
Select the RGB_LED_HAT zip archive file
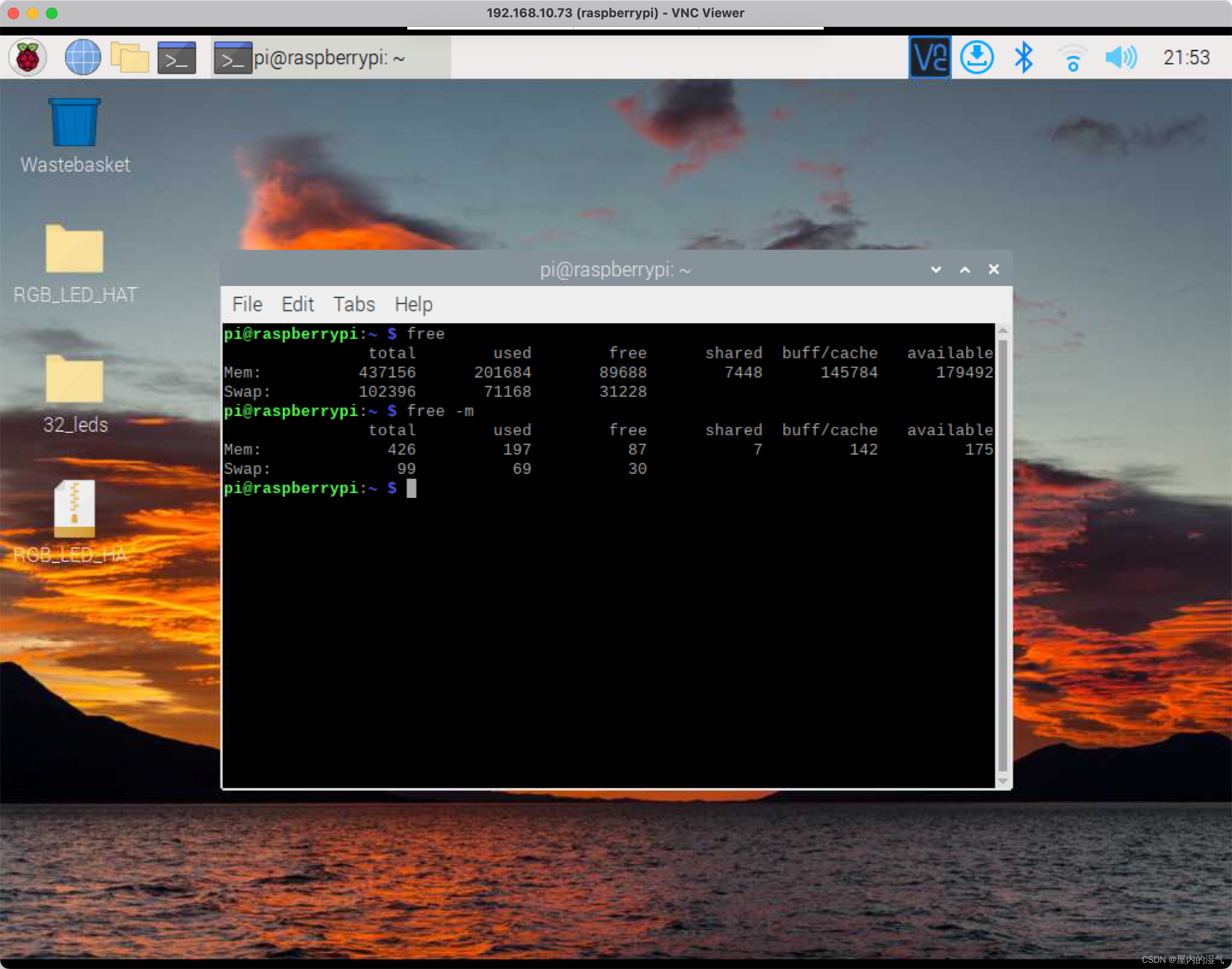coord(75,509)
